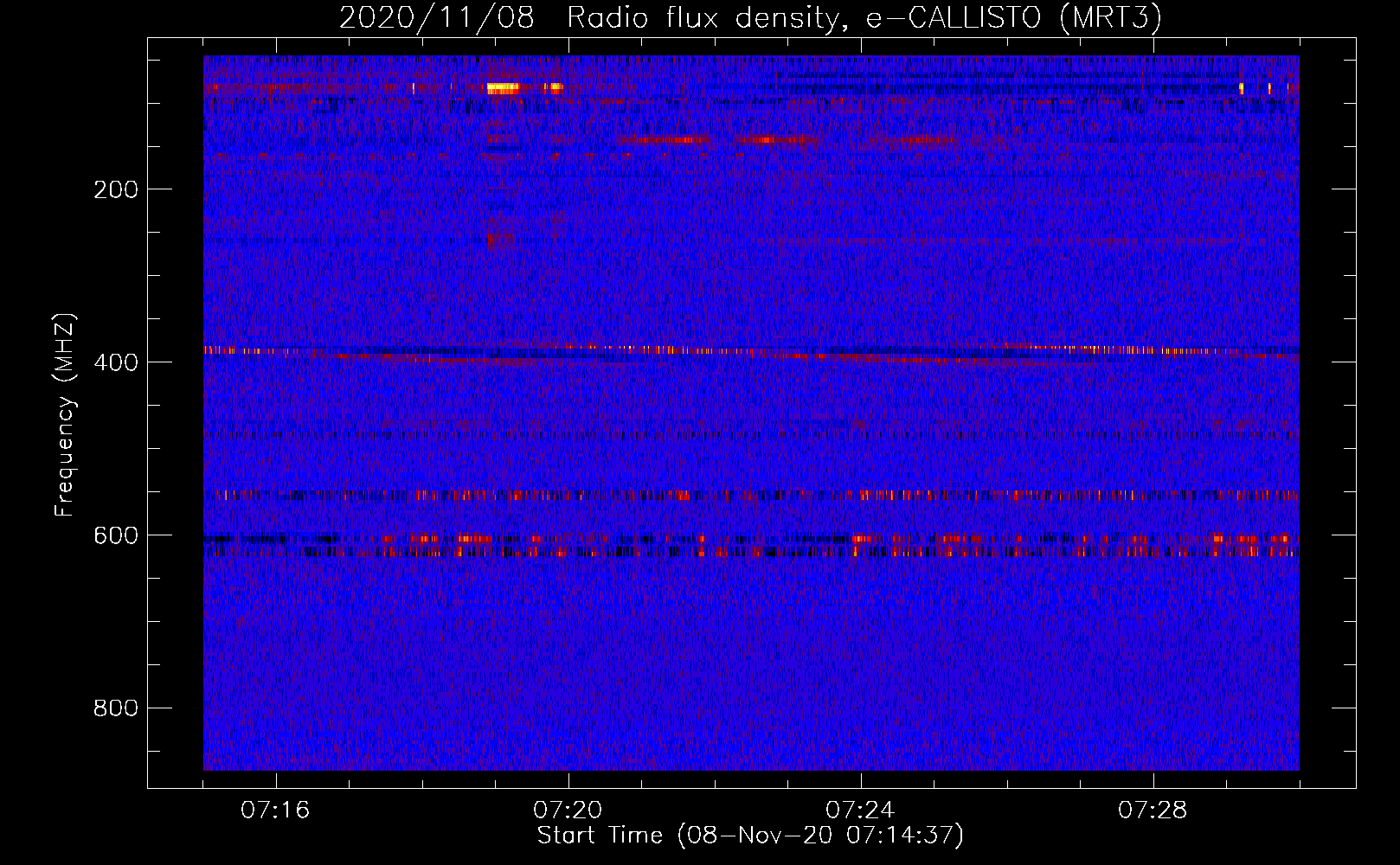This screenshot has height=865, width=1400.
Task: Click the x-axis label "Start Time (08-Nov-20 07:14:37)"
Action: pos(750,836)
